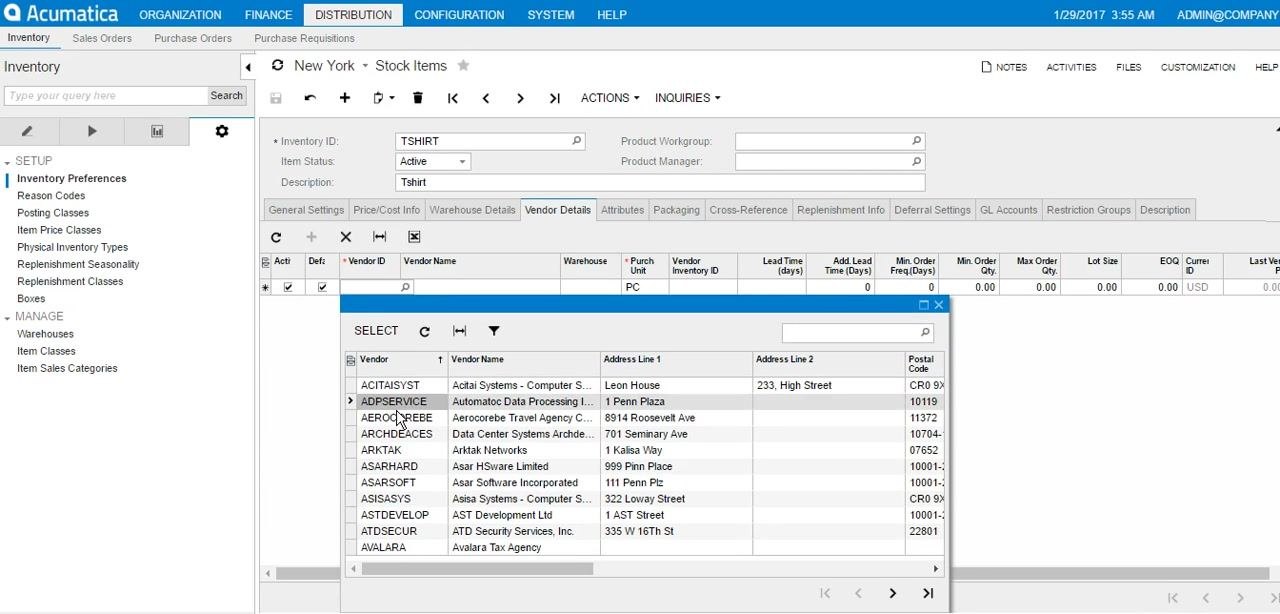Click the Undo arrow icon in the toolbar
This screenshot has width=1280, height=614.
tap(310, 98)
